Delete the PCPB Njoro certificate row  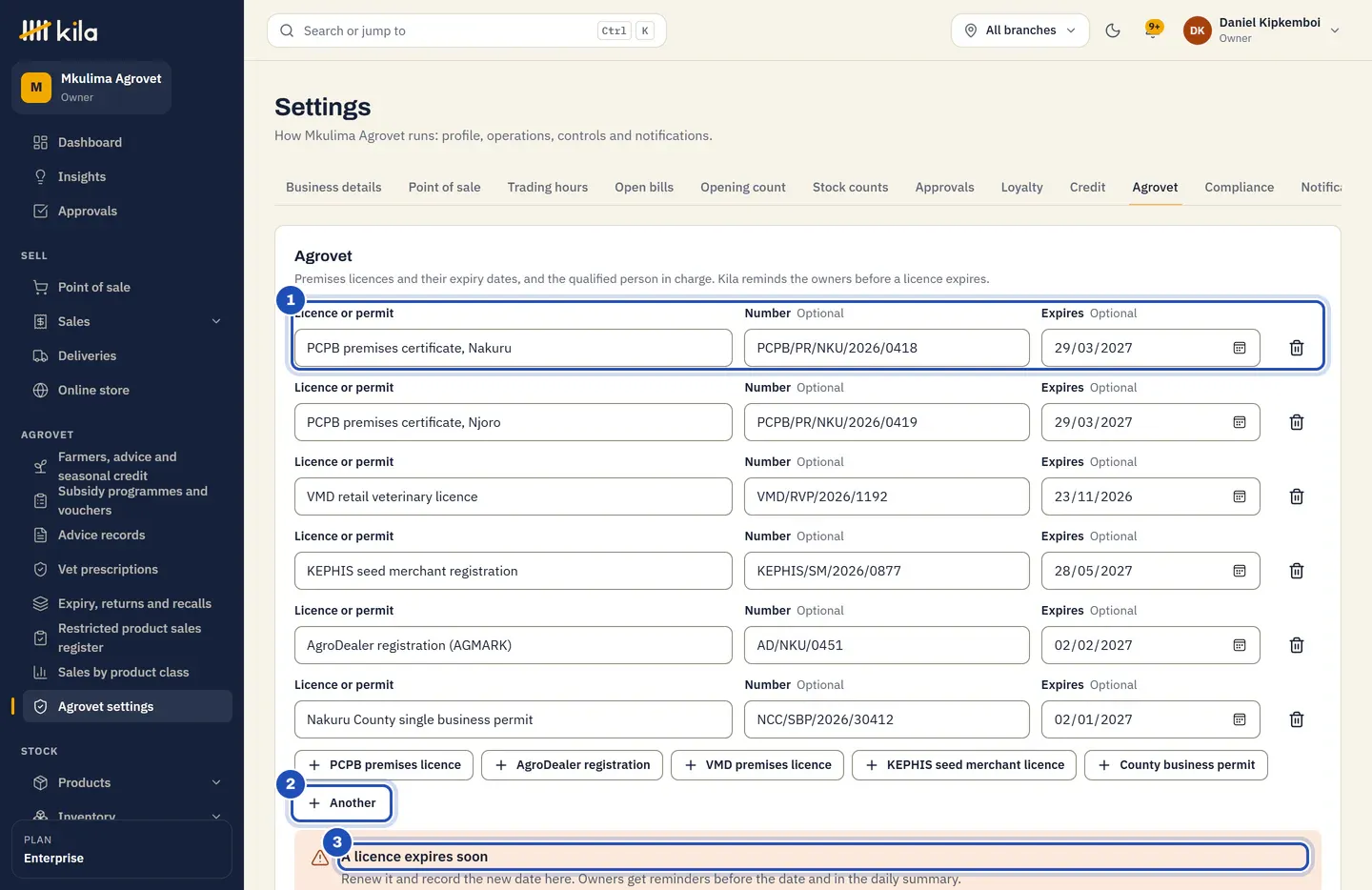tap(1296, 422)
